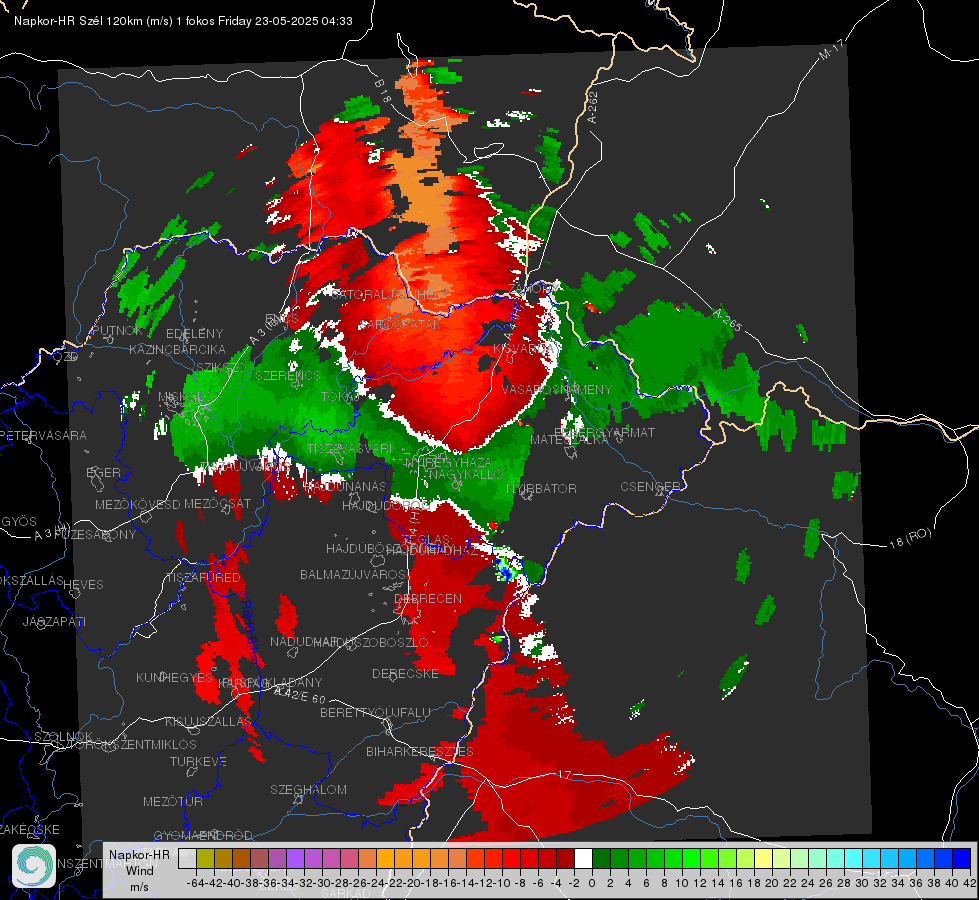Screen dimensions: 979x900
Task: Select the KUNHEGYES label
Action: [174, 677]
